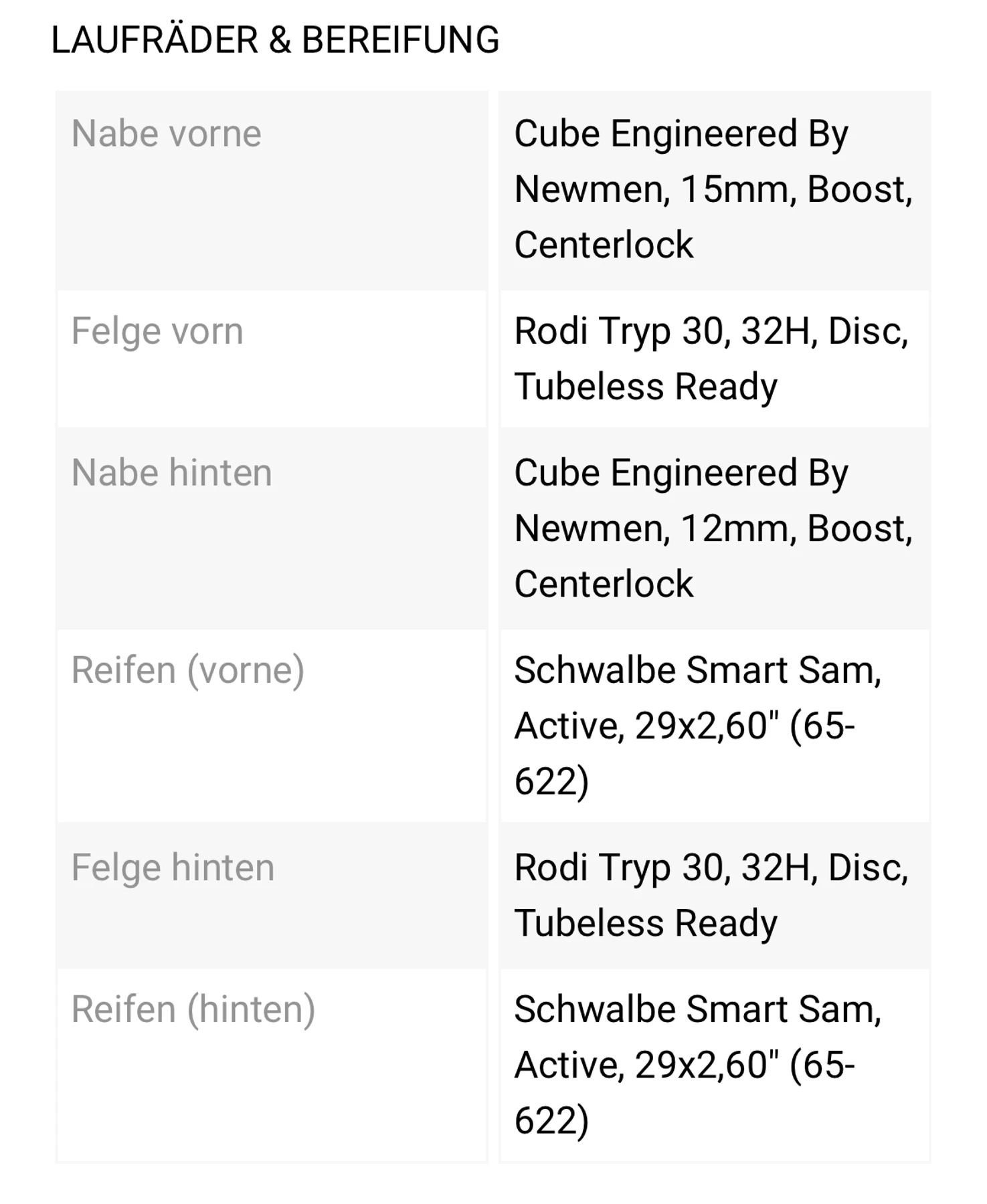987x1204 pixels.
Task: Click 'Centerlock' in the 'Nabe vorne' row
Action: (x=604, y=244)
